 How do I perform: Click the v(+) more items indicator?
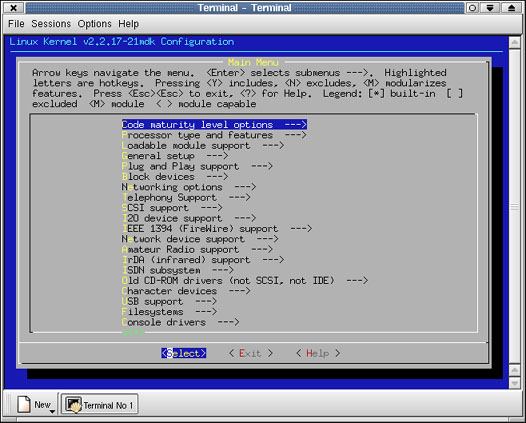pyautogui.click(x=133, y=332)
